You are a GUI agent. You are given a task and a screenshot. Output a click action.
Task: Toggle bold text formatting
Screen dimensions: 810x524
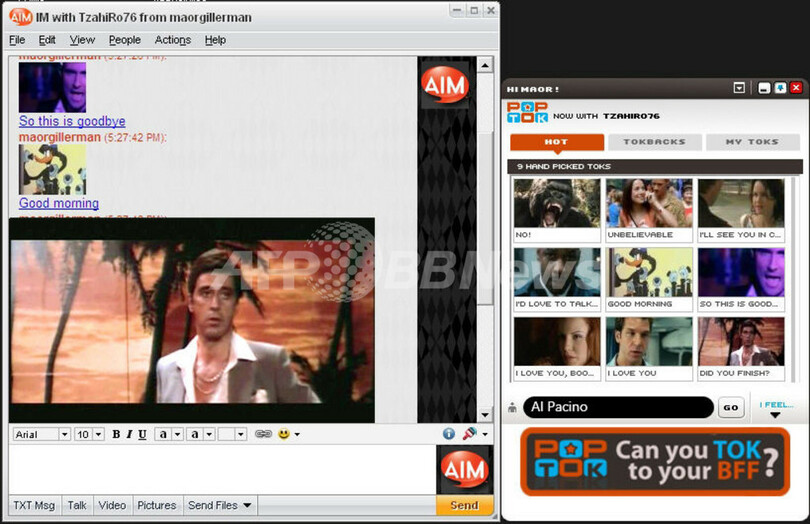coord(116,434)
